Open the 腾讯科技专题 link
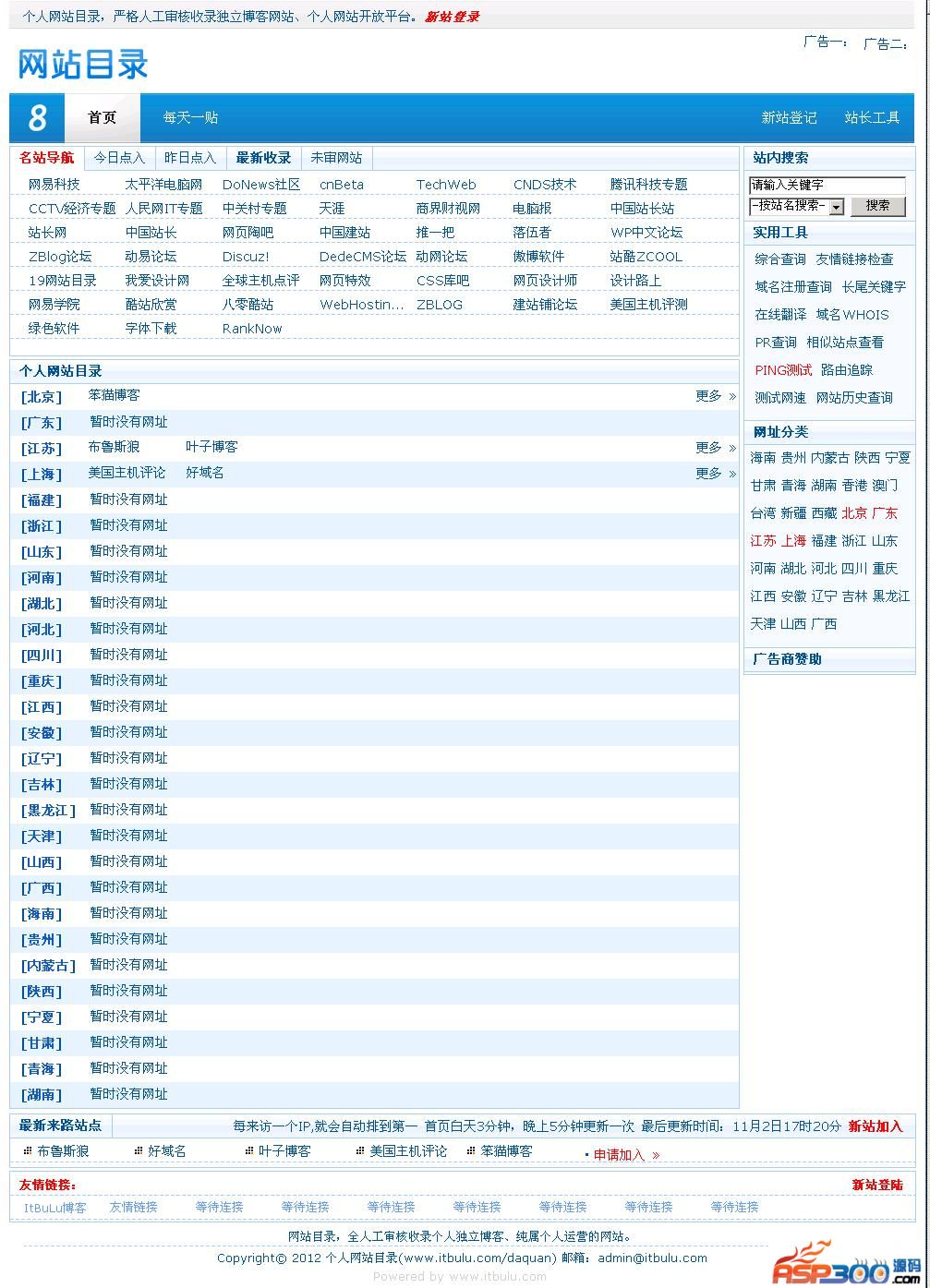This screenshot has width=930, height=1288. (649, 185)
